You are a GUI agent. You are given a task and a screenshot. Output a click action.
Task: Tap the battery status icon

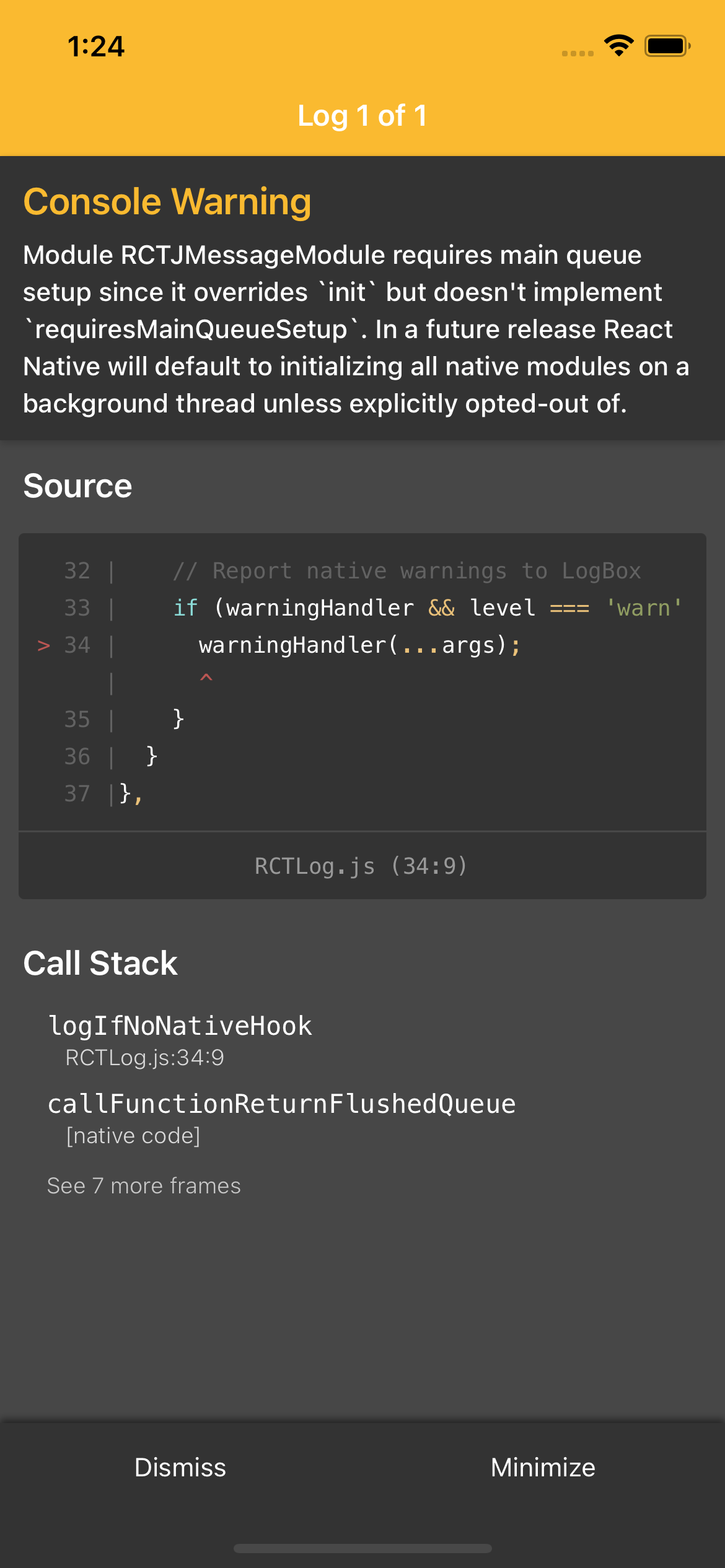tap(667, 46)
